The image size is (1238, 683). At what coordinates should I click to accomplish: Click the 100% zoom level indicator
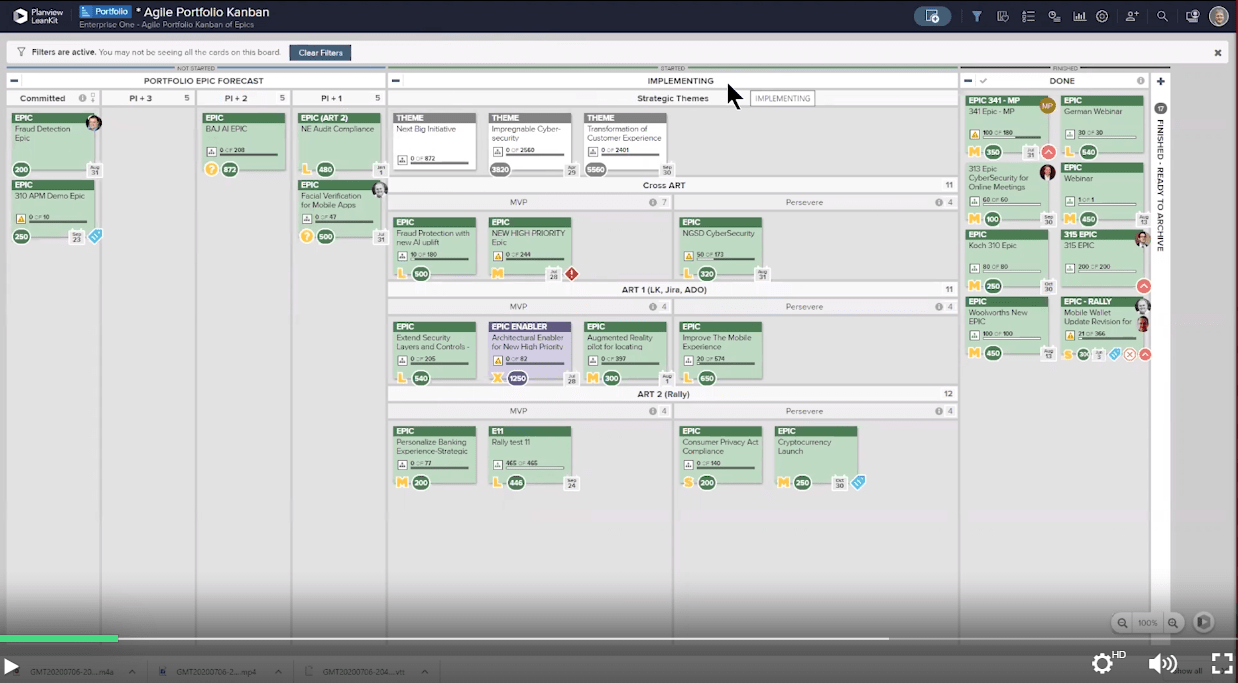pyautogui.click(x=1147, y=622)
